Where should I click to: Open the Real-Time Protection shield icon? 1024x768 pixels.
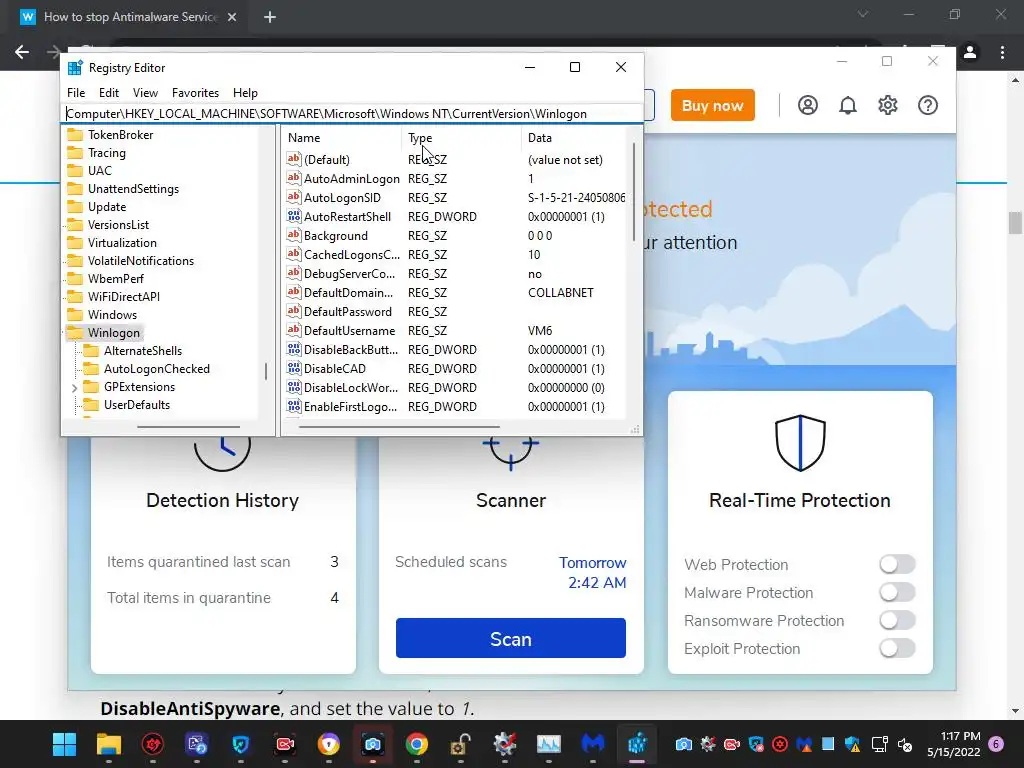click(x=800, y=443)
